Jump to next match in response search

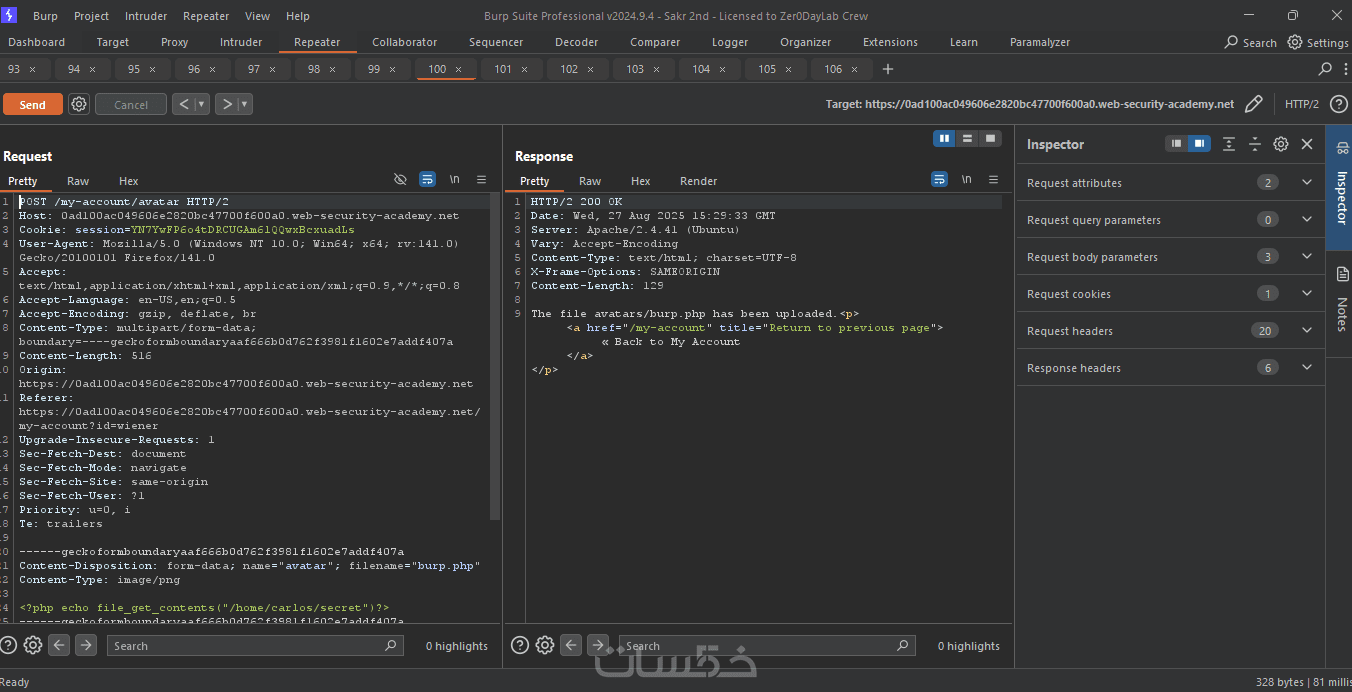(598, 645)
